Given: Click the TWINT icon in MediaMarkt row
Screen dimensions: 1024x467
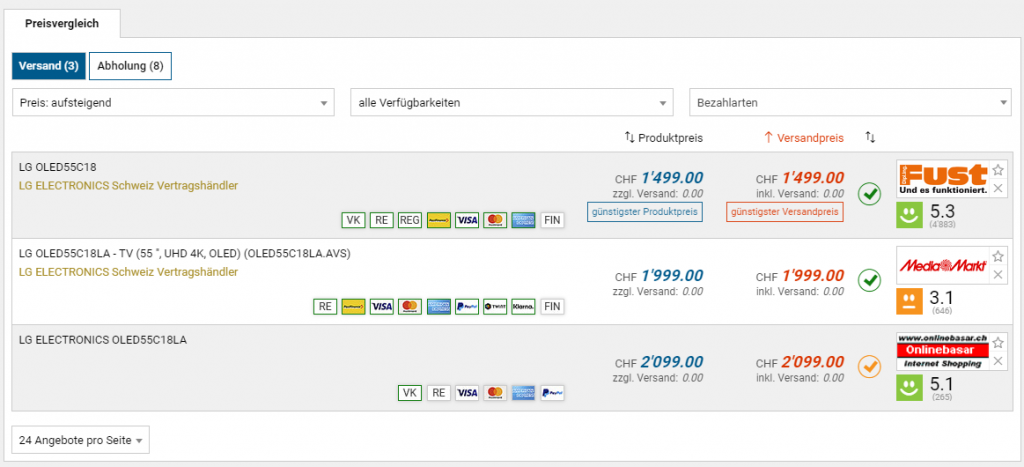Looking at the screenshot, I should 495,306.
